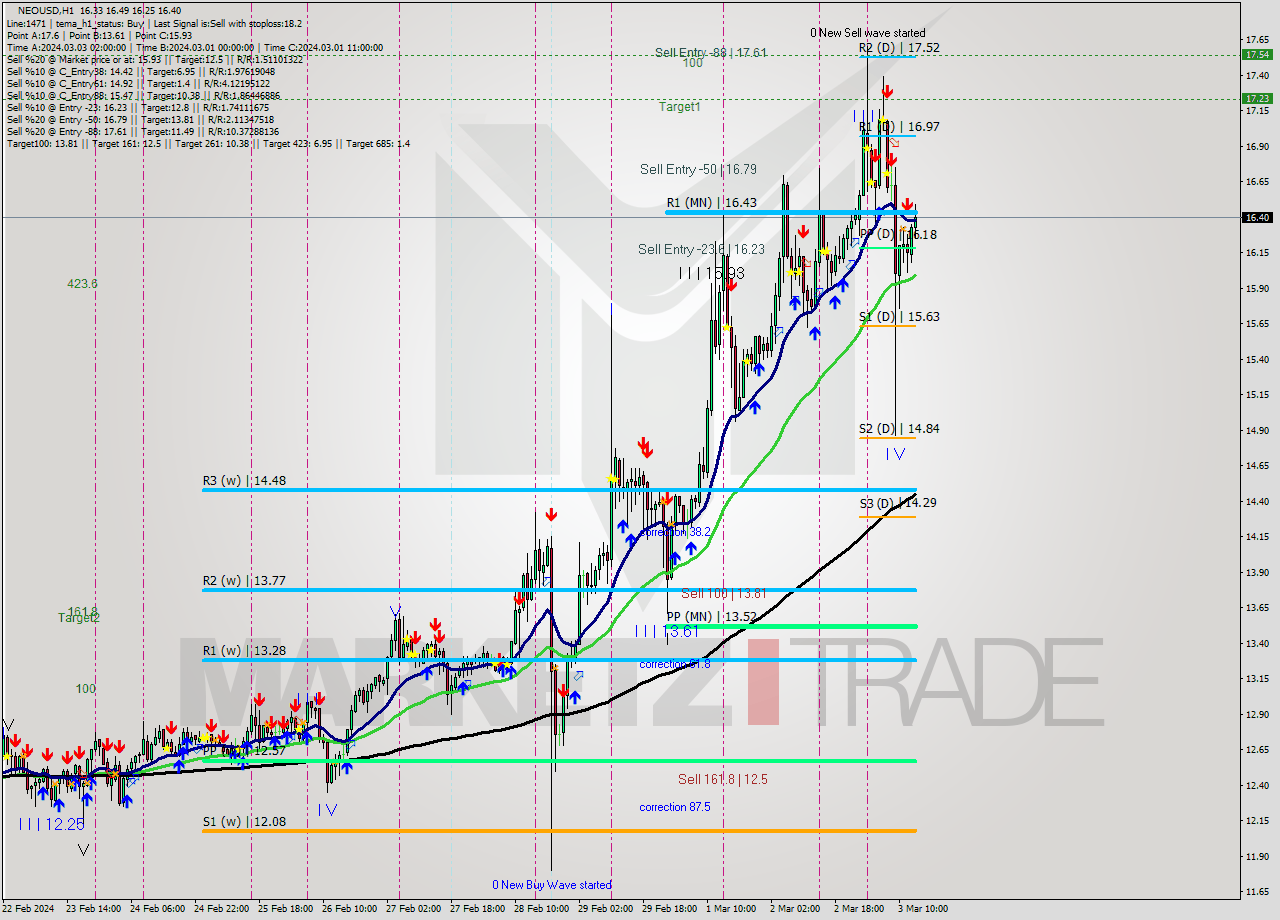Screen dimensions: 1280x920
Task: Click the 15.40 price axis value
Action: [1257, 359]
